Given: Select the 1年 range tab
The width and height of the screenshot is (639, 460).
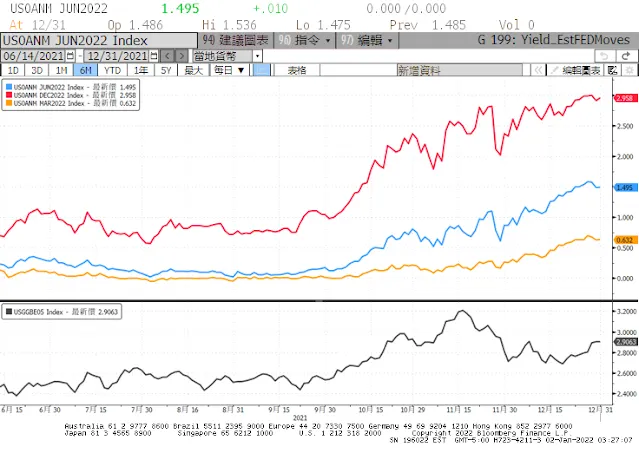Looking at the screenshot, I should click(141, 70).
